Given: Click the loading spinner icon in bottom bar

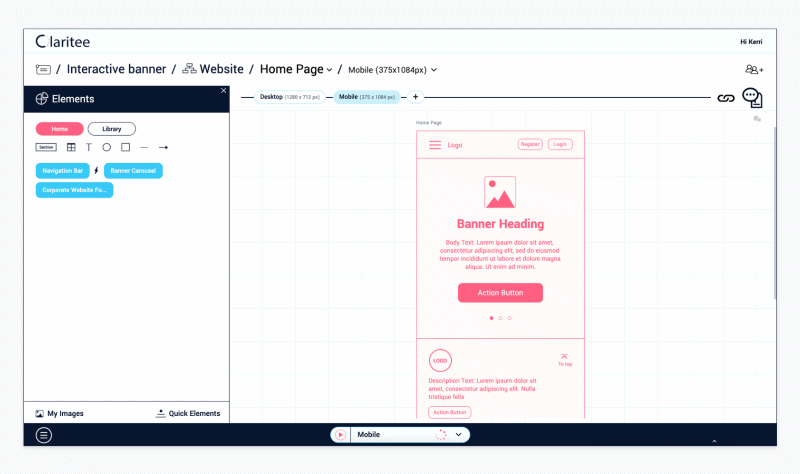Looking at the screenshot, I should coord(441,435).
